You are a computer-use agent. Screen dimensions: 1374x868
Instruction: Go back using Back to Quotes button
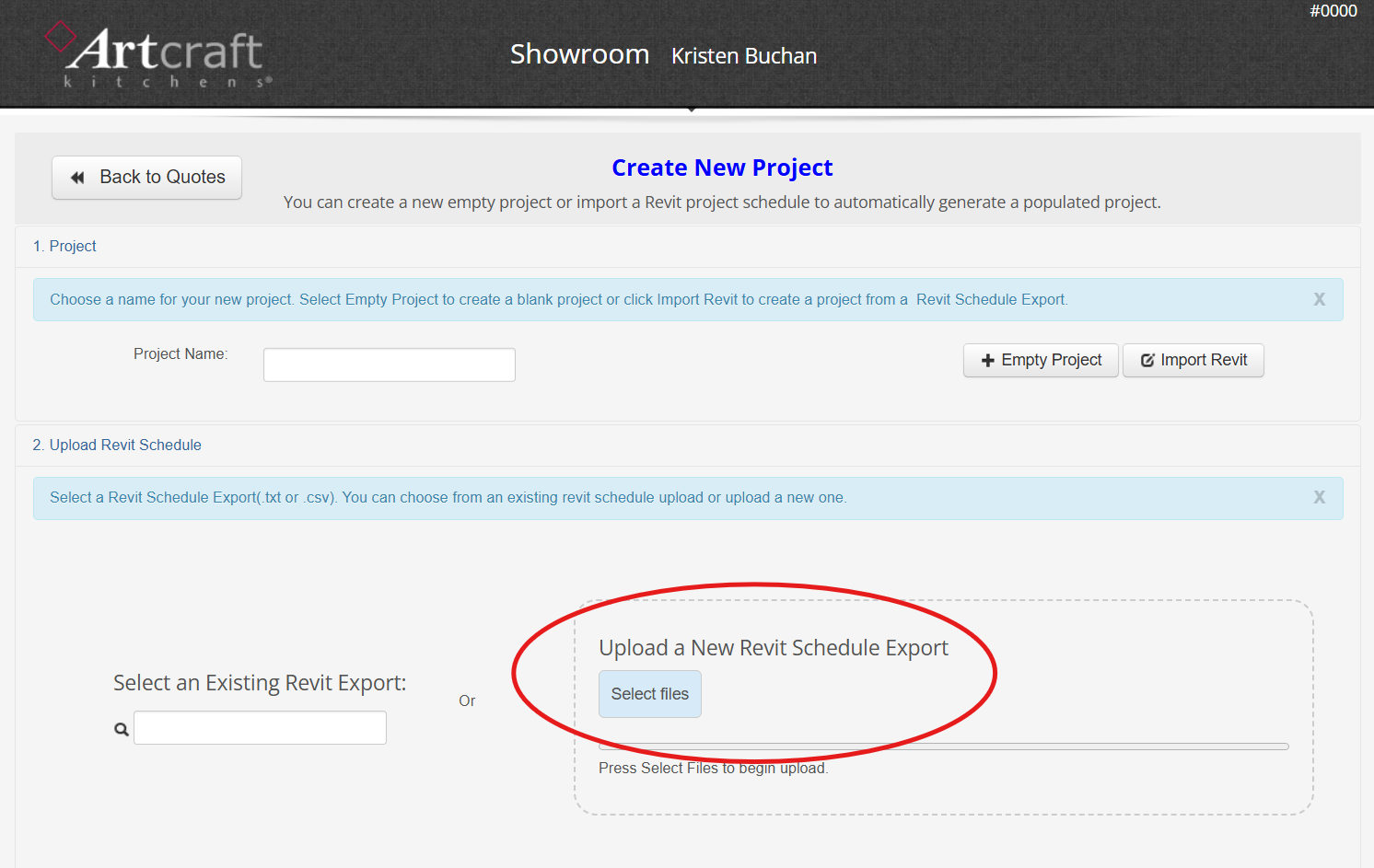coord(147,178)
